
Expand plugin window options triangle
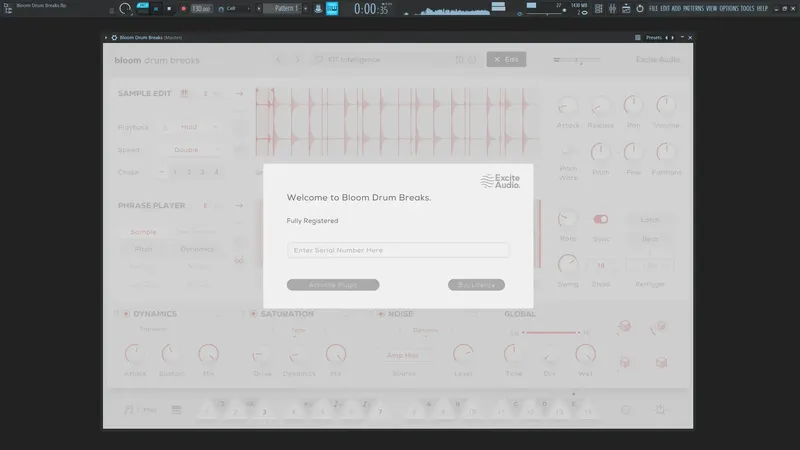106,38
